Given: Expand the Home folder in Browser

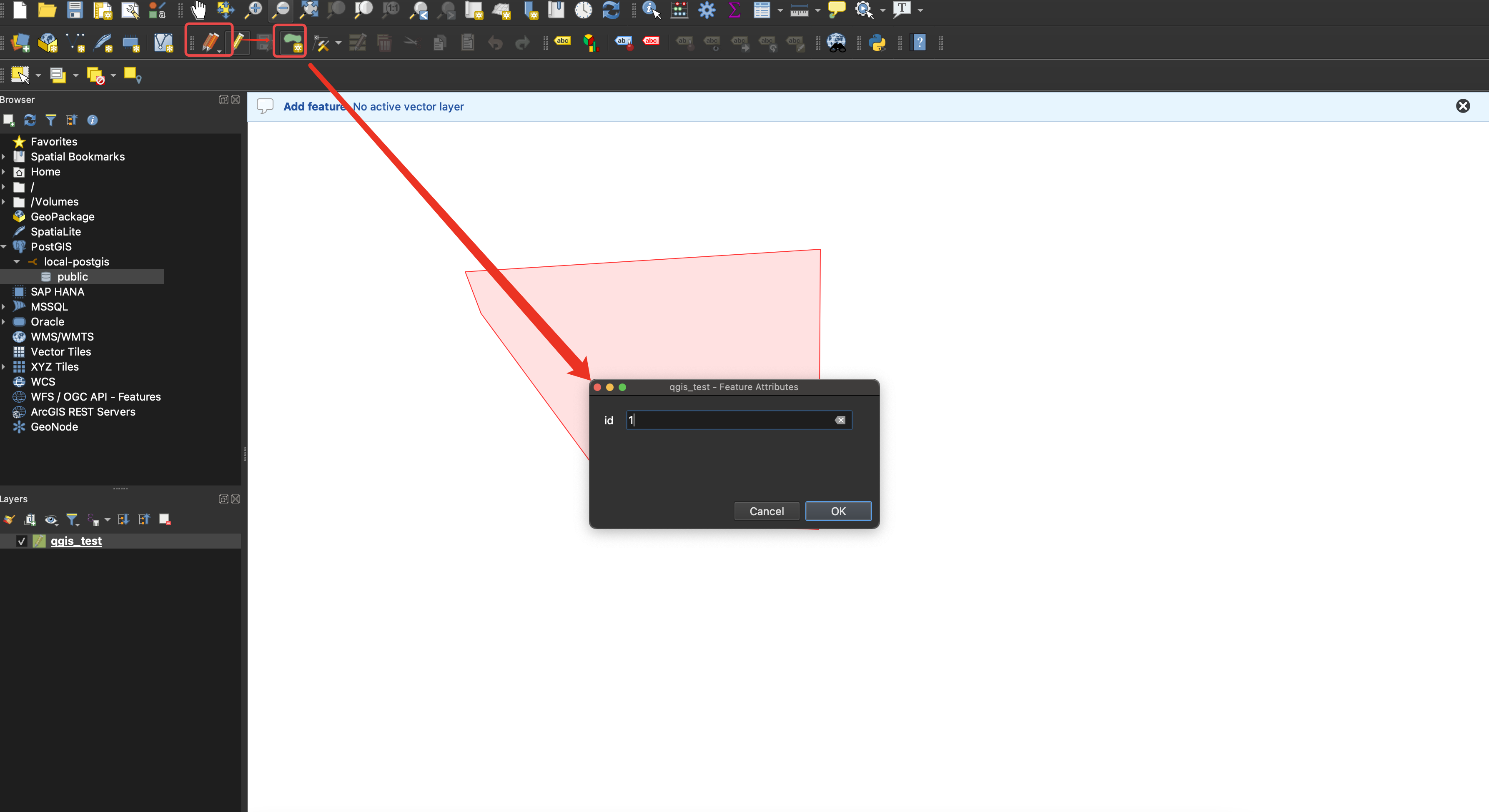Looking at the screenshot, I should tap(4, 172).
